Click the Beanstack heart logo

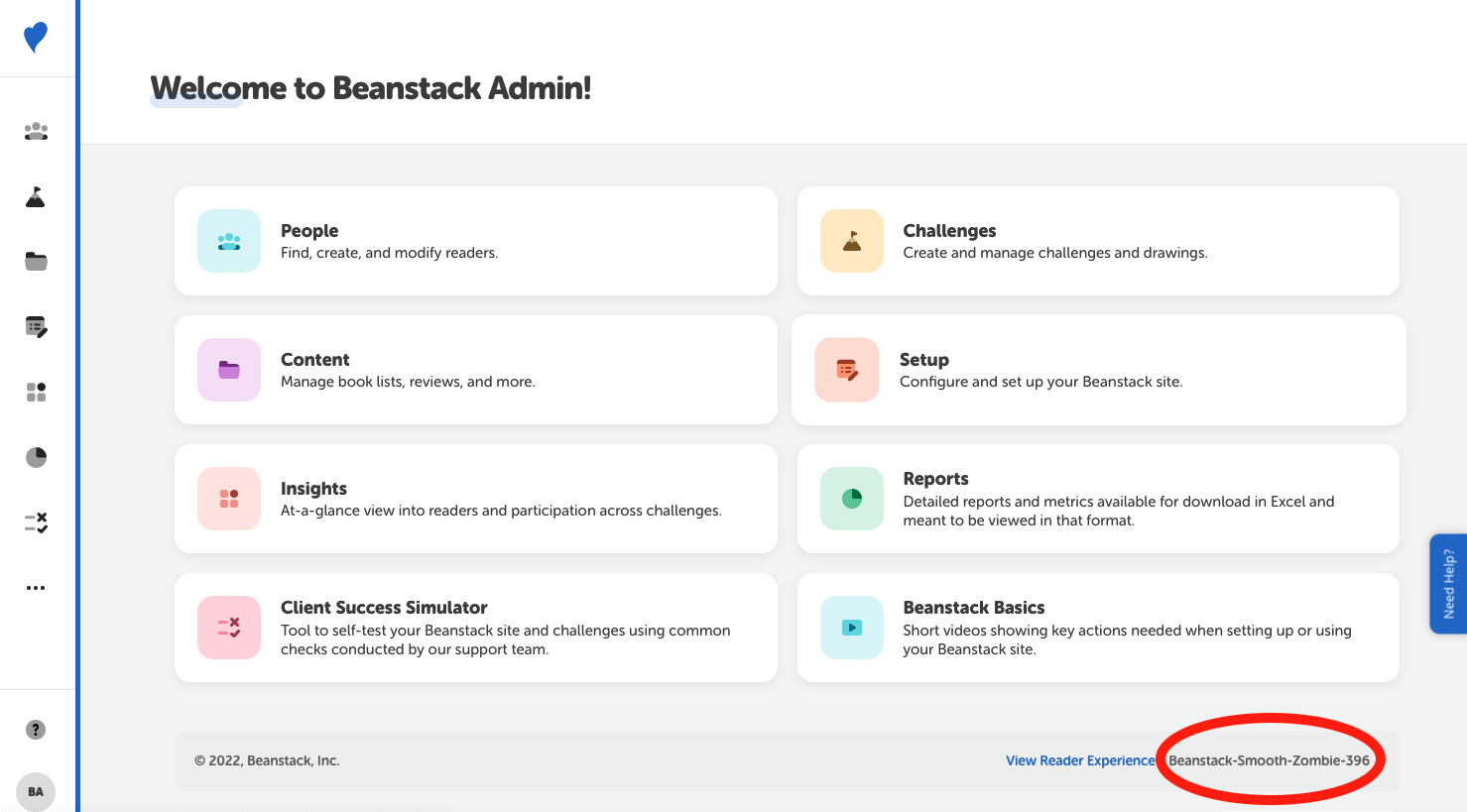click(x=36, y=37)
